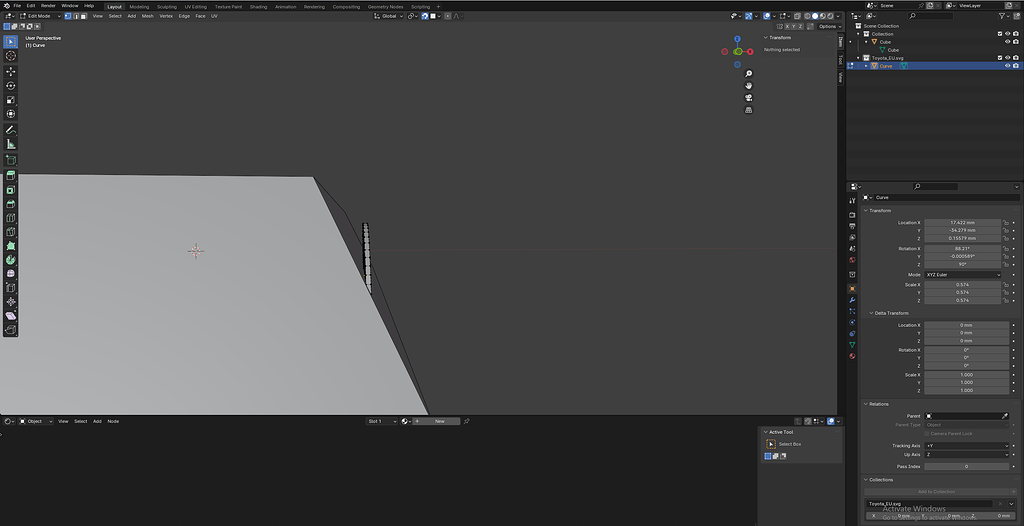Open the Object Data green triangle tab
Image resolution: width=1024 pixels, height=526 pixels.
pyautogui.click(x=852, y=344)
